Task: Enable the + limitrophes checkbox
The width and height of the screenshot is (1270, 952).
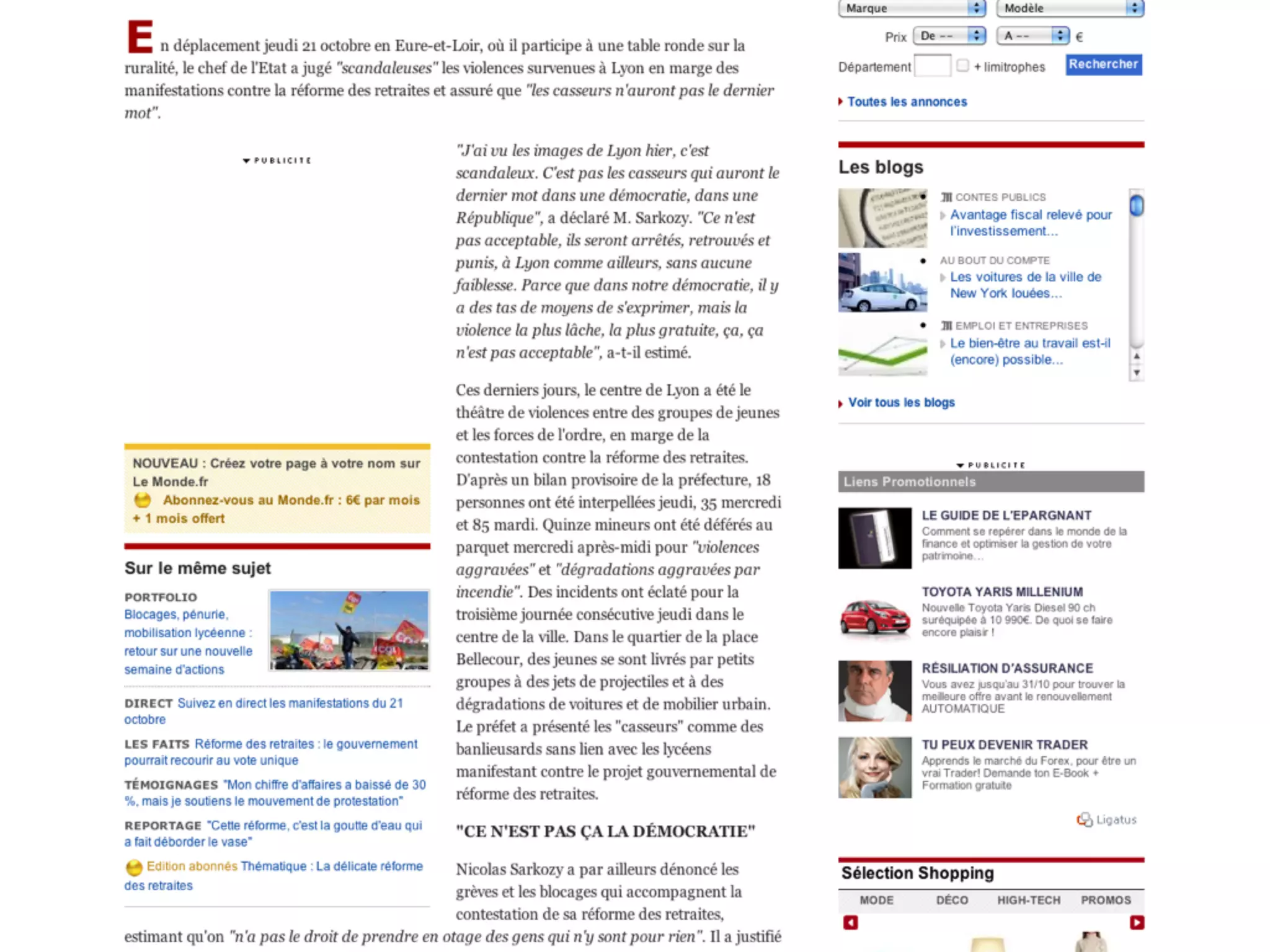Action: 962,65
